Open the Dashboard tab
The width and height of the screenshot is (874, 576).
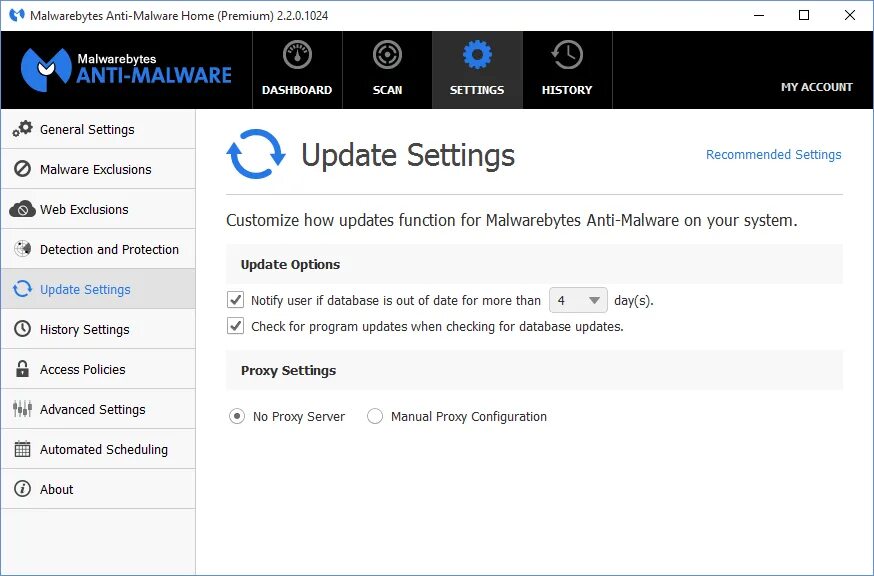pos(297,69)
